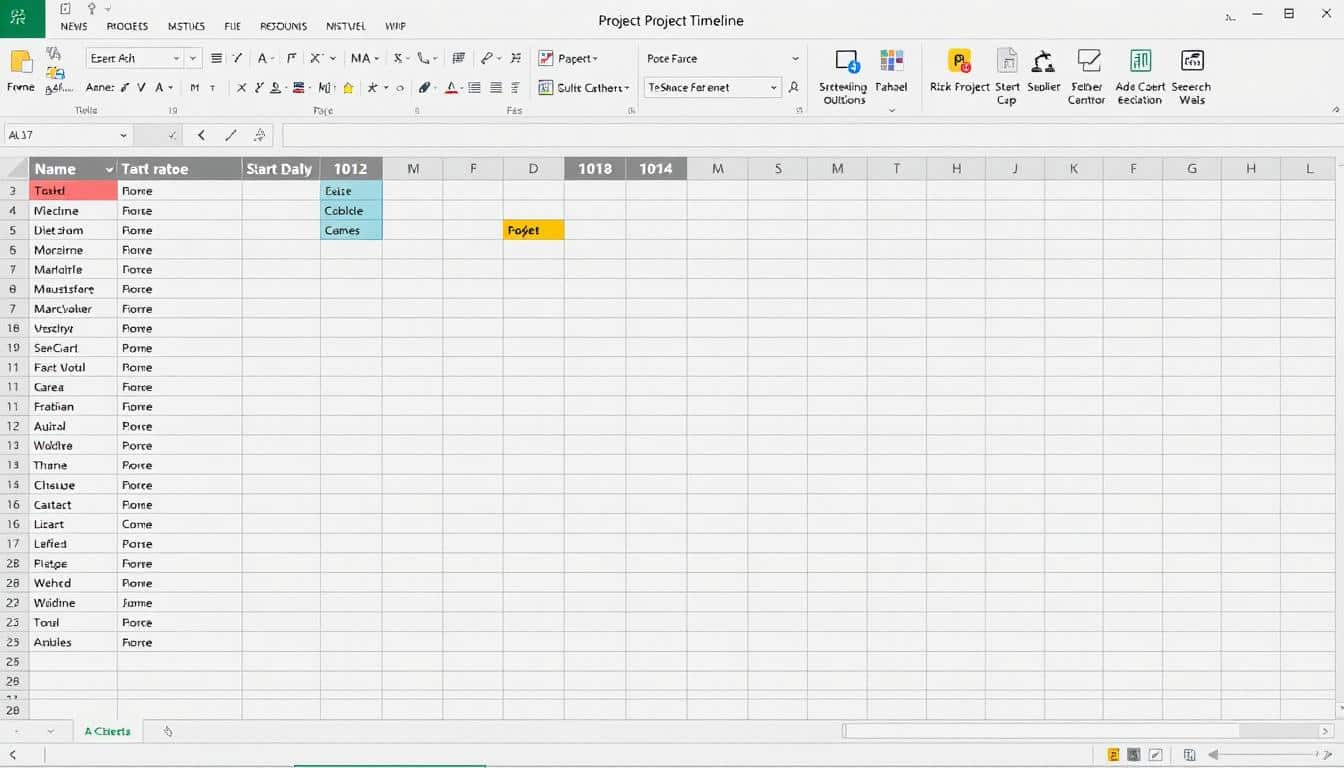Click the blue Cobicle cell
Viewport: 1344px width, 768px height.
[351, 210]
